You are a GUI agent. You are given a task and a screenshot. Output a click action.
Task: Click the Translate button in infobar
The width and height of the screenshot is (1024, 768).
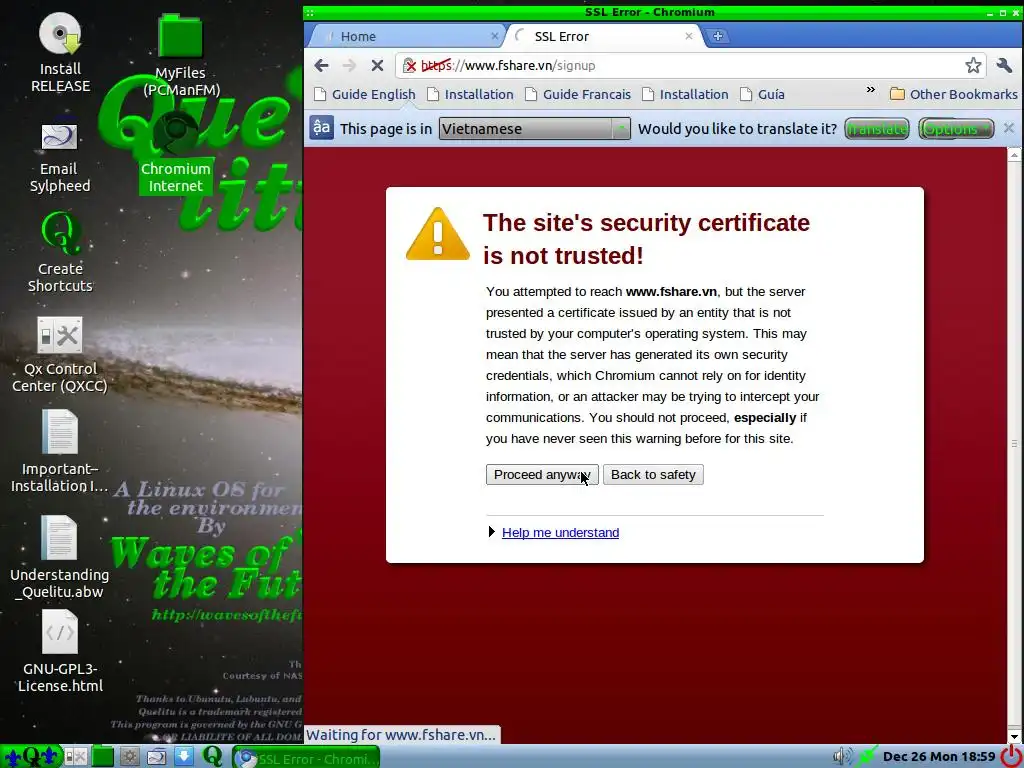pos(876,129)
